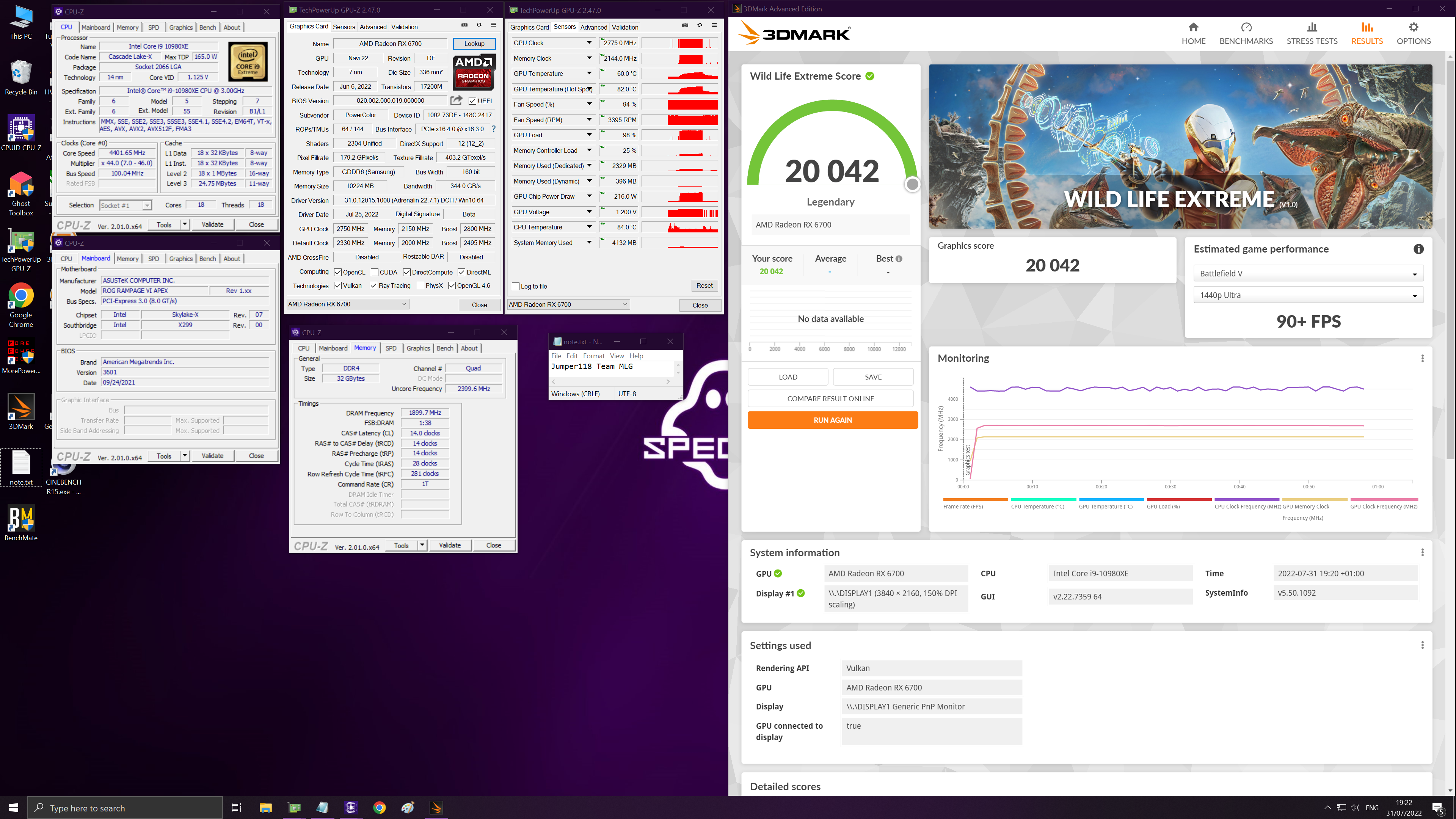The width and height of the screenshot is (1456, 819).
Task: Click GPU-Z Graphics Card screenshot camera icon
Action: (x=464, y=25)
